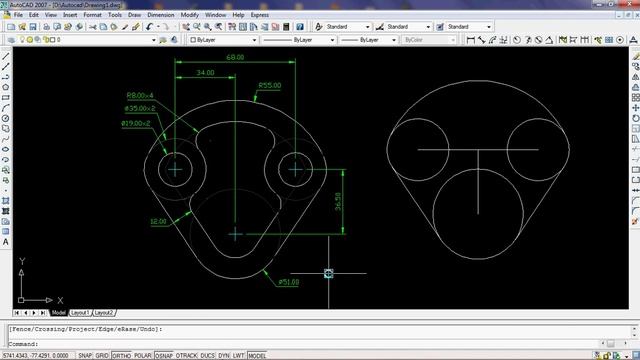
Task: Toggle DYN input in status bar
Action: (x=224, y=356)
